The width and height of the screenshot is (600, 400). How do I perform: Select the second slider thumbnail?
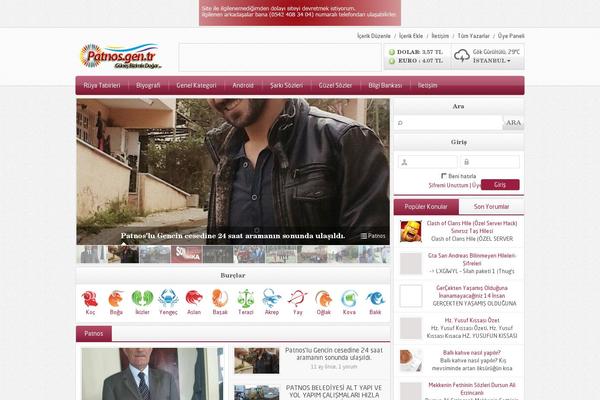coord(123,254)
